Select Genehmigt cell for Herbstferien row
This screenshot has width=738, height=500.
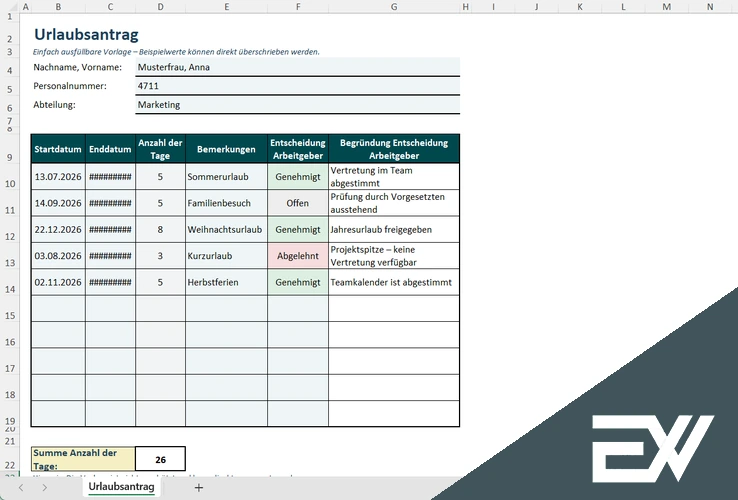point(298,283)
